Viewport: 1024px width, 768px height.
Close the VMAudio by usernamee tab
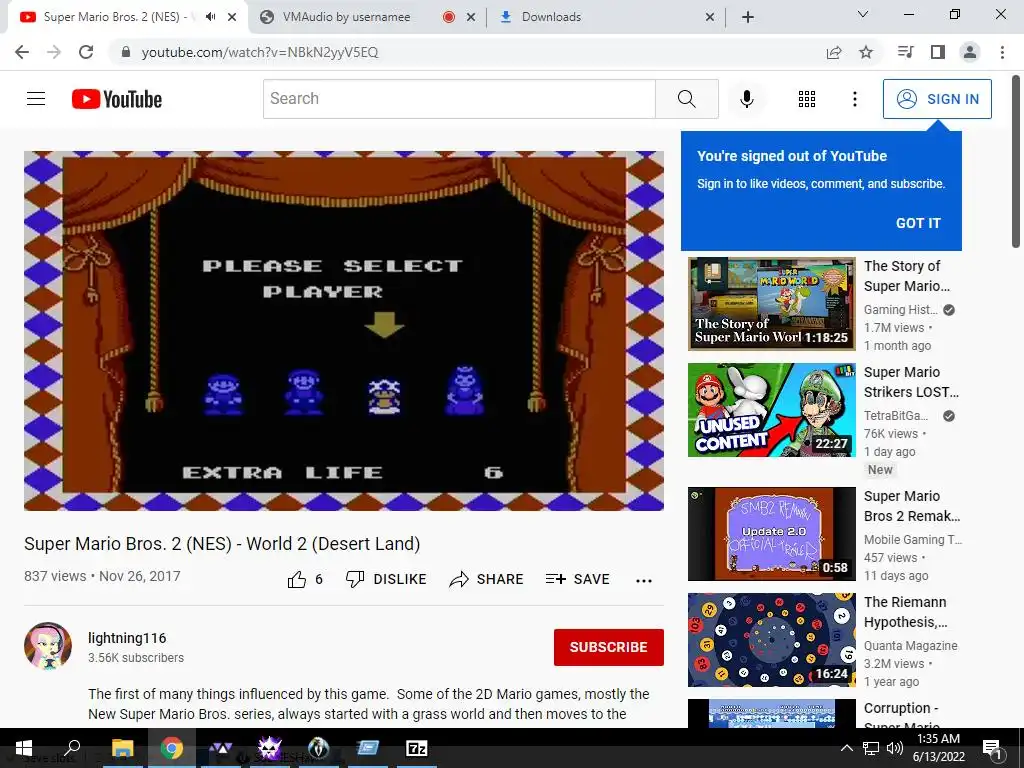471,18
